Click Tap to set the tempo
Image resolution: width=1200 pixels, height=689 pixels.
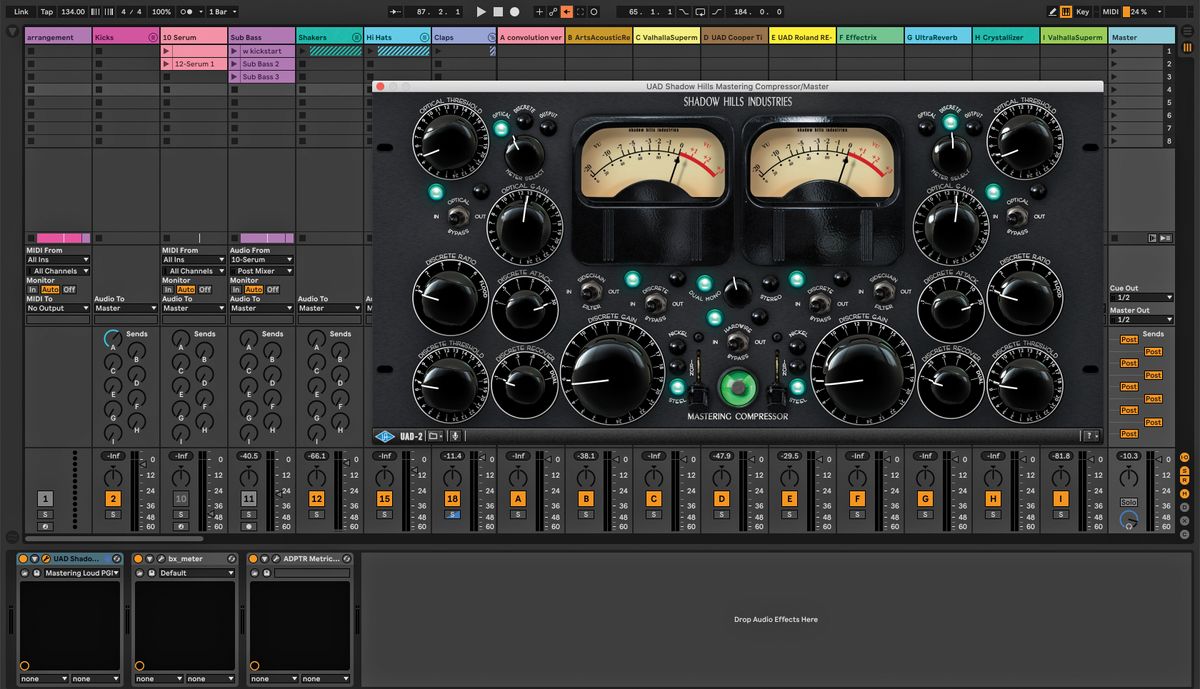point(47,11)
